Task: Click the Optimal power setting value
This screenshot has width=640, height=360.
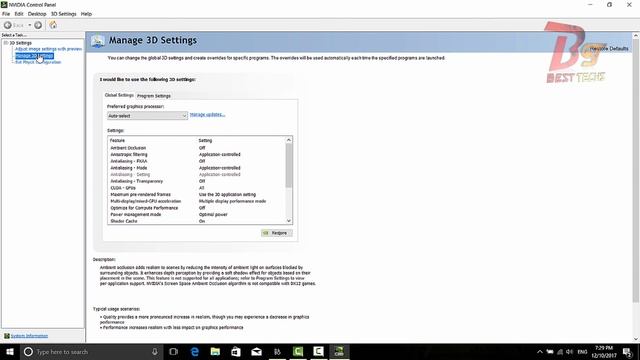Action: click(x=213, y=215)
